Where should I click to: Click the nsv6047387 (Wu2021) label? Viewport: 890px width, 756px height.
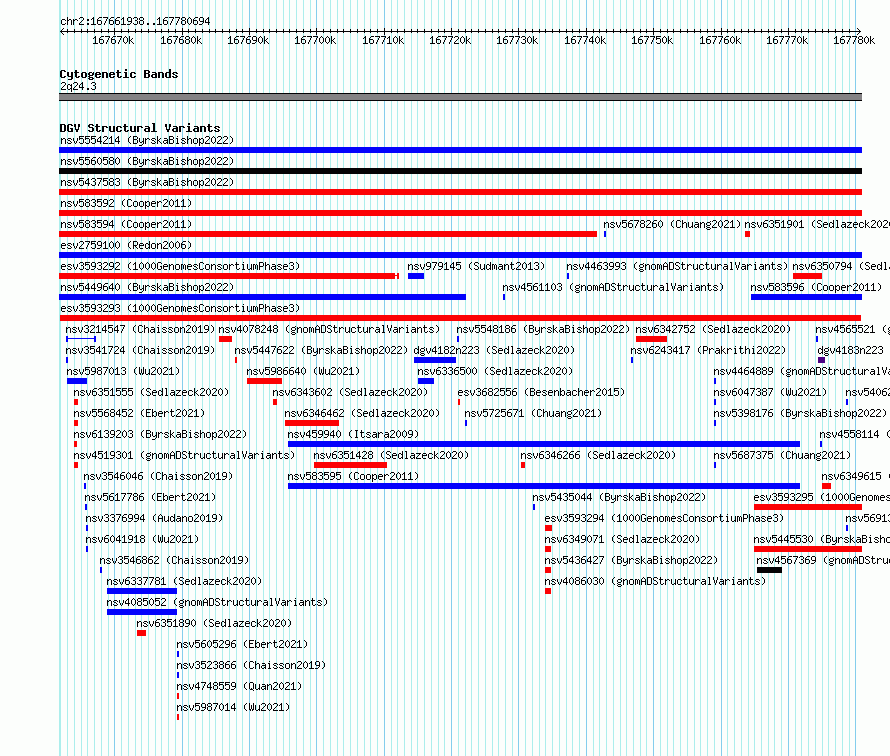click(x=770, y=392)
